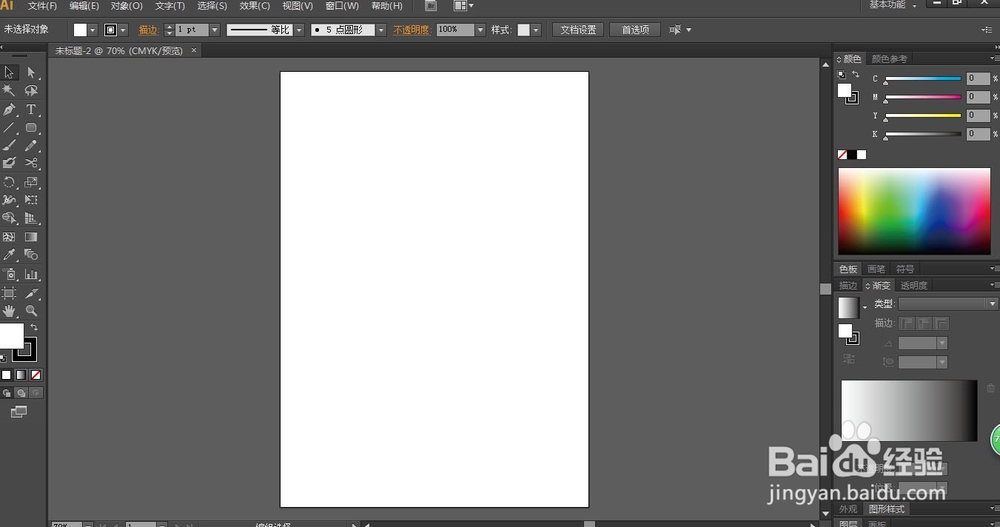Select the Pen tool
The image size is (1000, 527).
coord(9,110)
